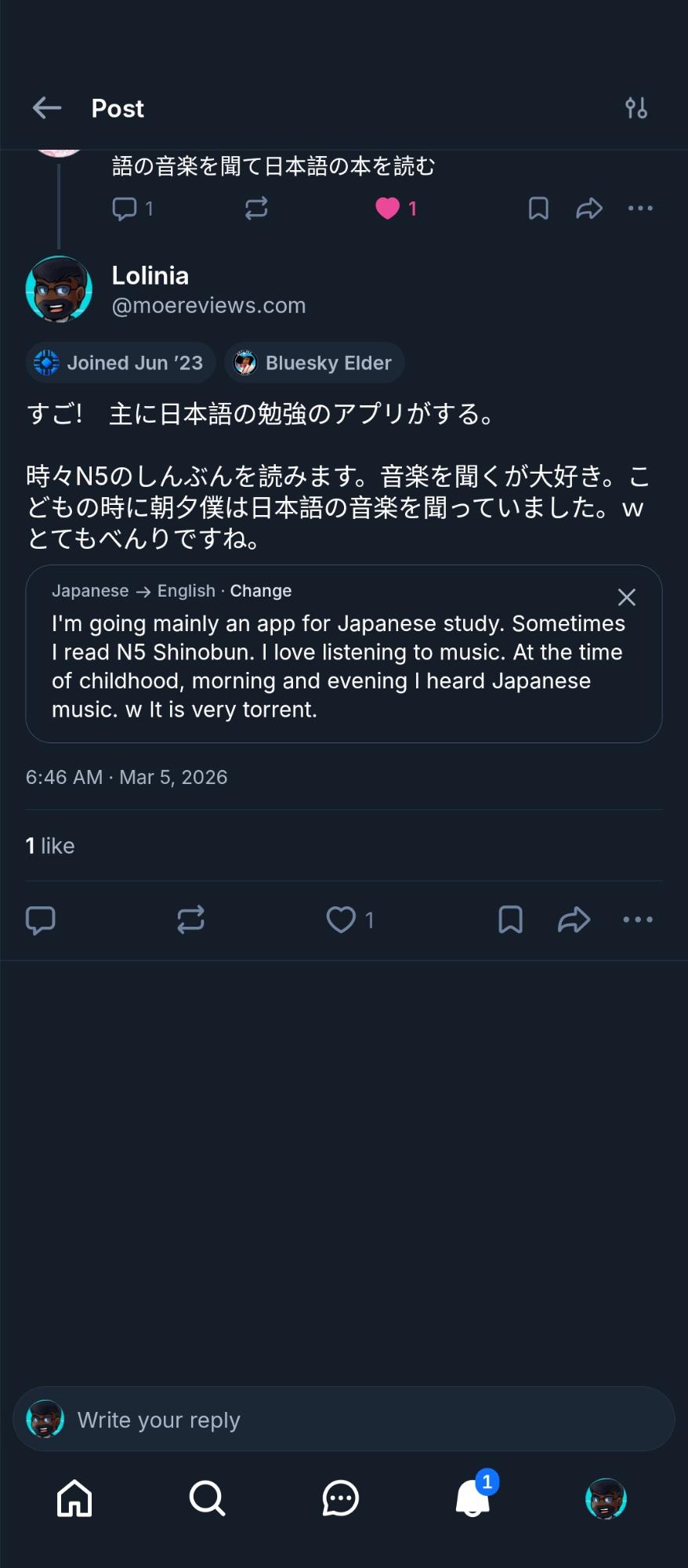
Task: Open Lolinia's profile avatar
Action: click(x=60, y=289)
